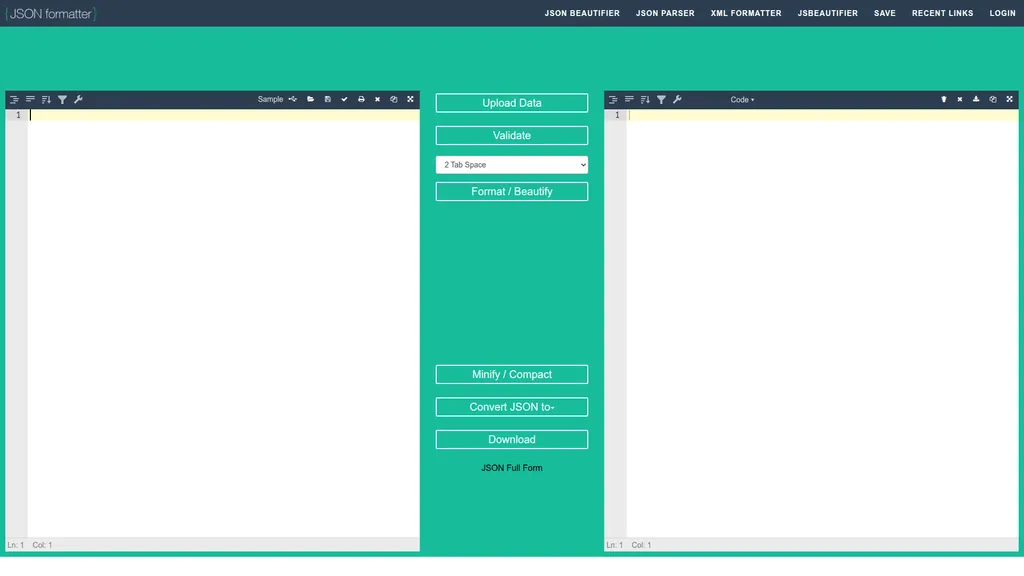The width and height of the screenshot is (1024, 576).
Task: Open RECENT LINKS in the top navigation
Action: point(942,13)
